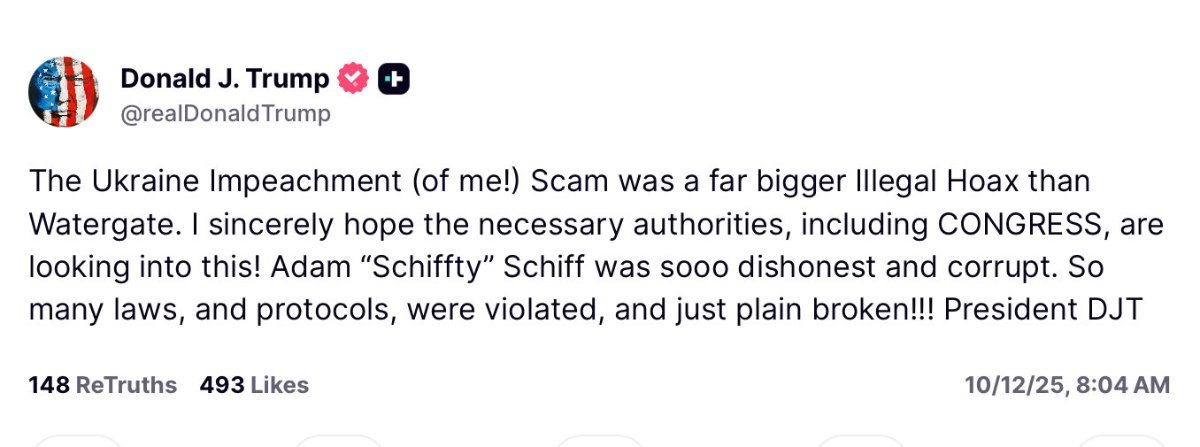The width and height of the screenshot is (1200, 447).
Task: Open the @realDonaldTrump handle link
Action: tap(225, 114)
